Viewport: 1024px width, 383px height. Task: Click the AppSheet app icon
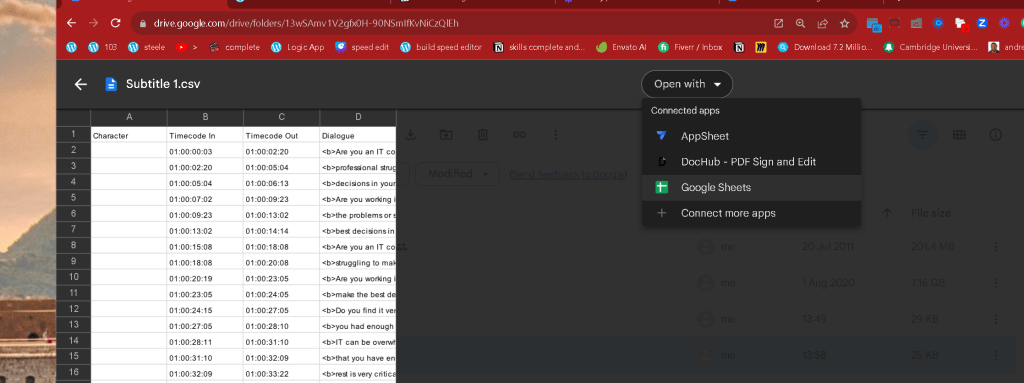pos(662,136)
